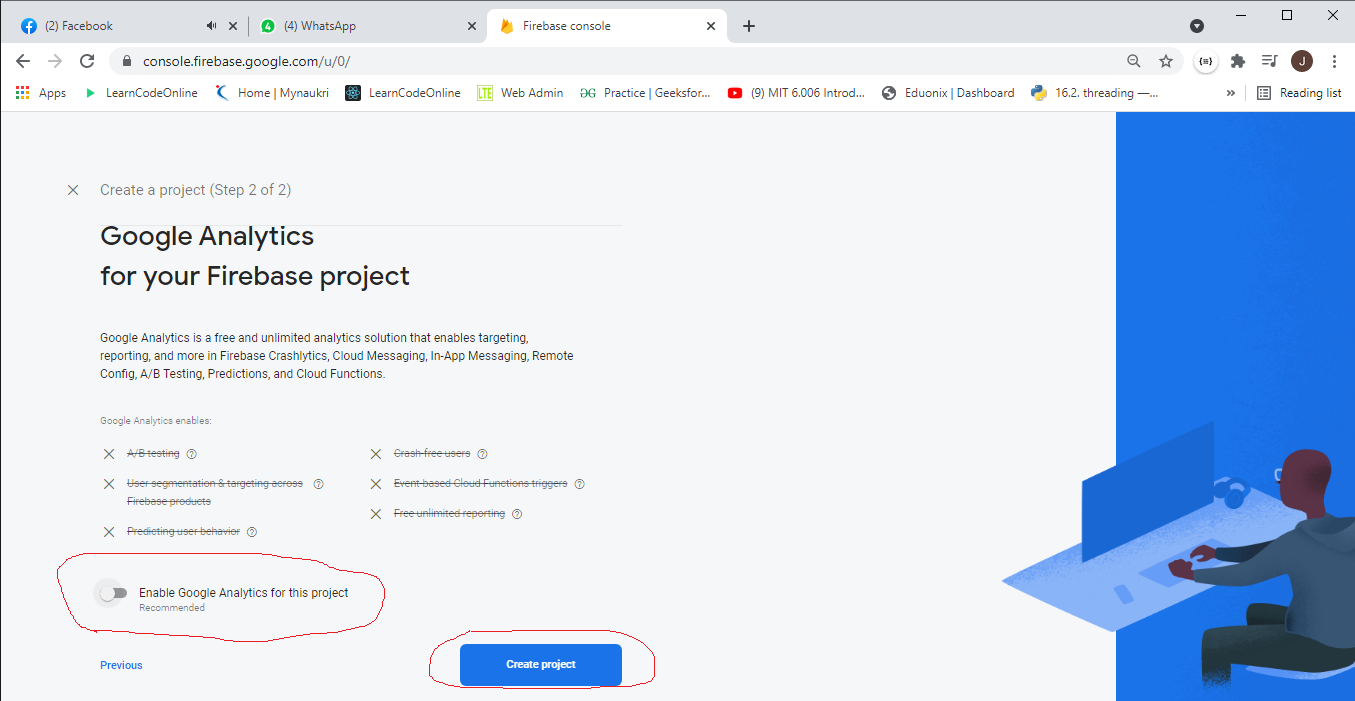The width and height of the screenshot is (1355, 701).
Task: Open the curly-braces extension icon
Action: pos(1206,61)
